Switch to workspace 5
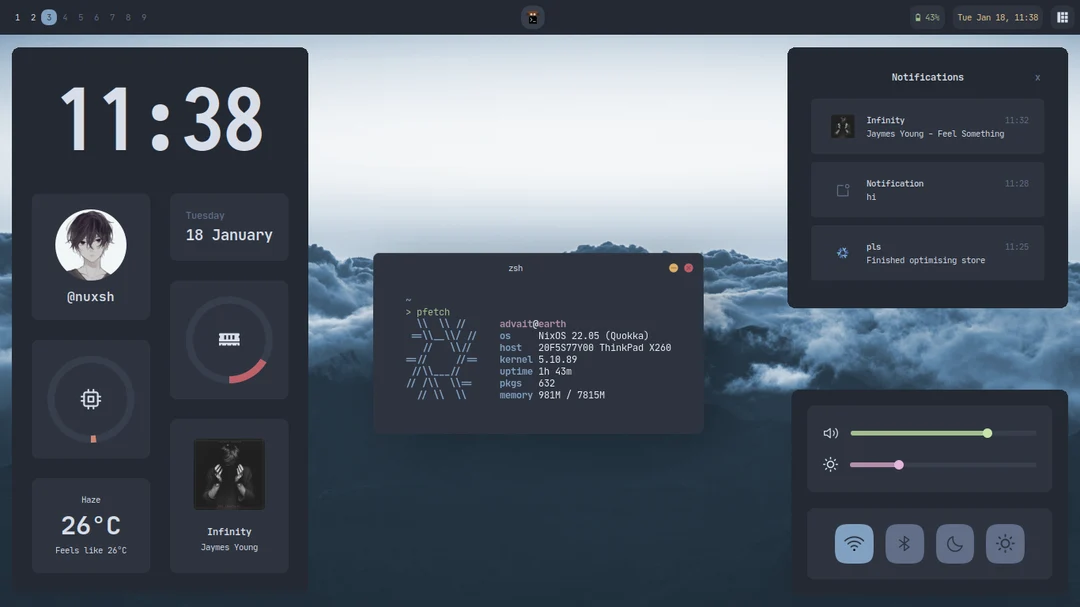 [x=80, y=17]
